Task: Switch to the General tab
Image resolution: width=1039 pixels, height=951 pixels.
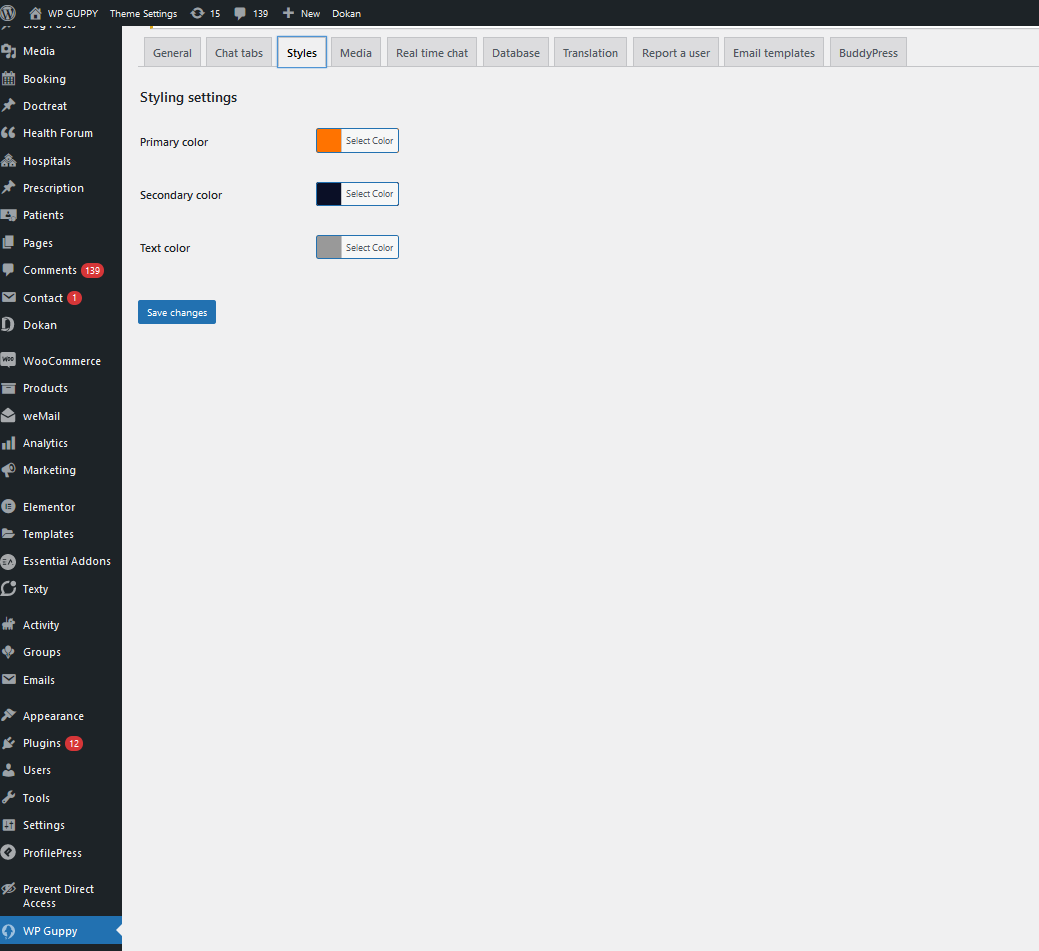Action: pos(172,53)
